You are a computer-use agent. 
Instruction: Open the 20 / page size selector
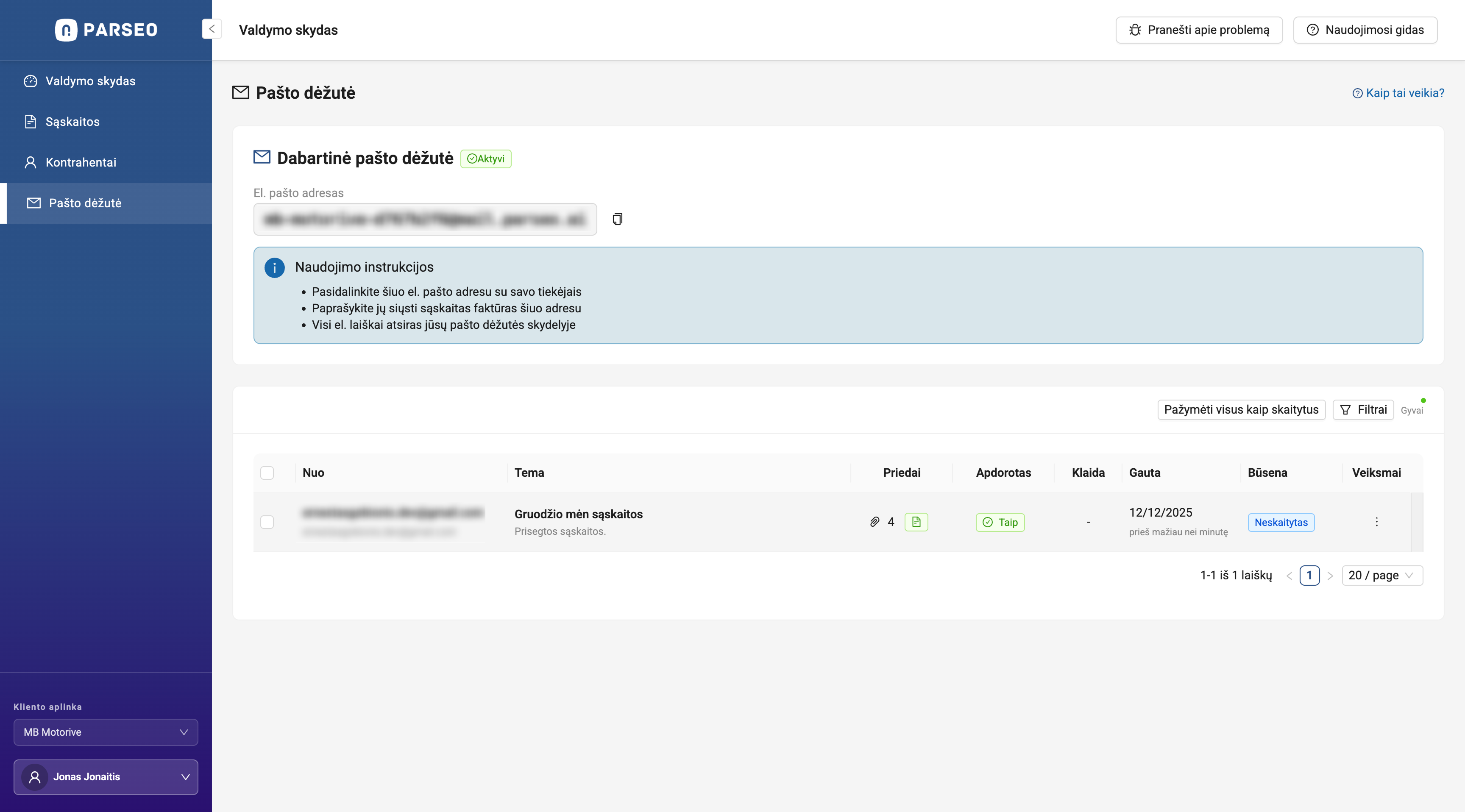1381,576
